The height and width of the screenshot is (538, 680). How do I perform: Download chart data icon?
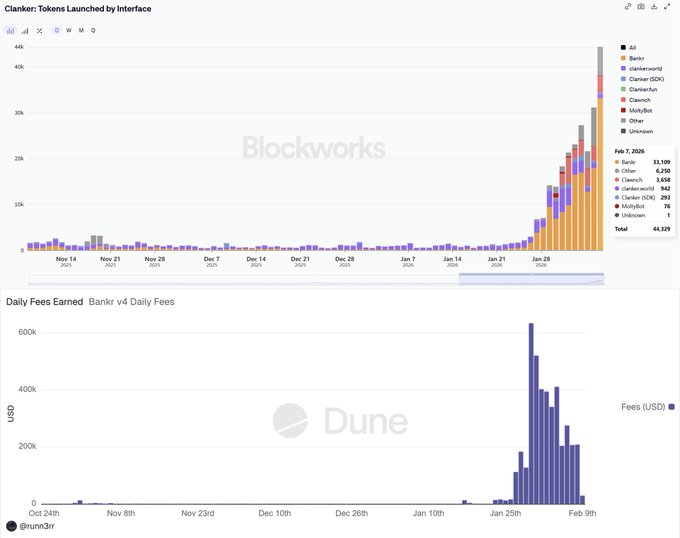click(x=654, y=7)
